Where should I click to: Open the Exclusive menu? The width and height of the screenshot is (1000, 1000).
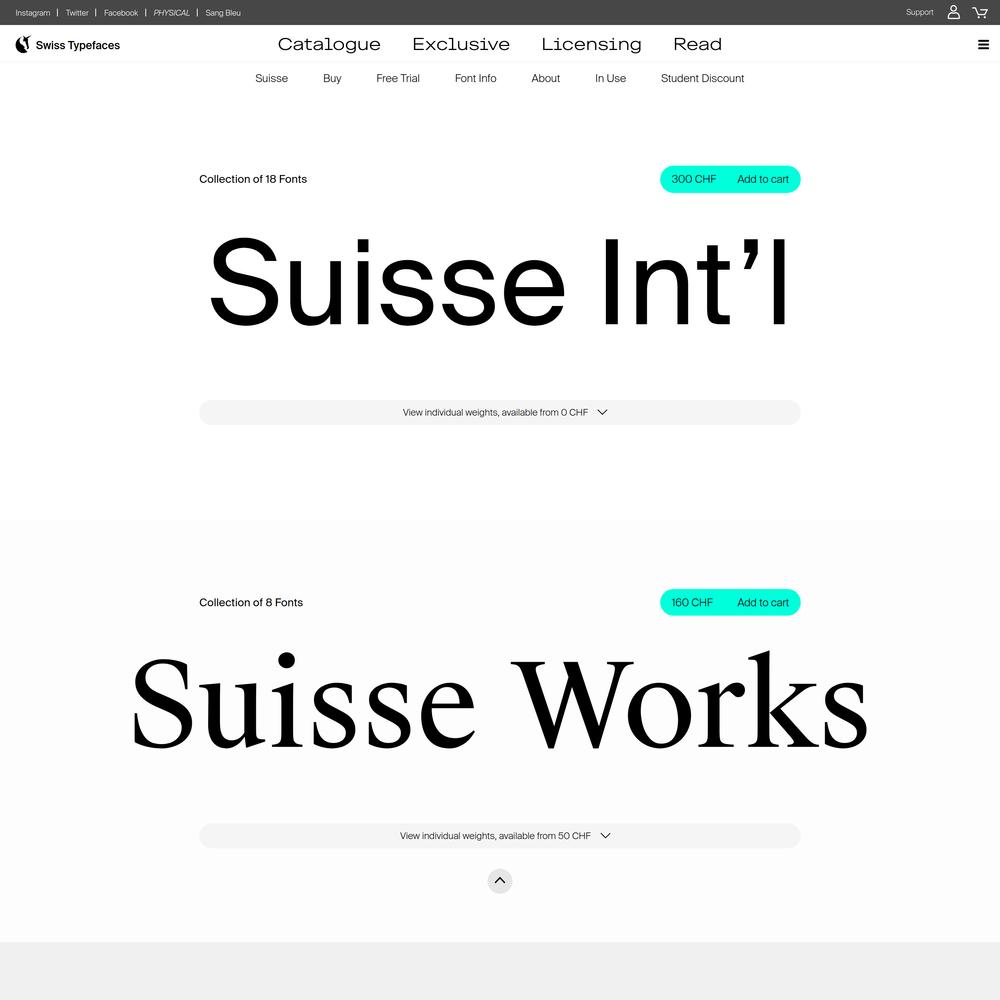point(461,44)
